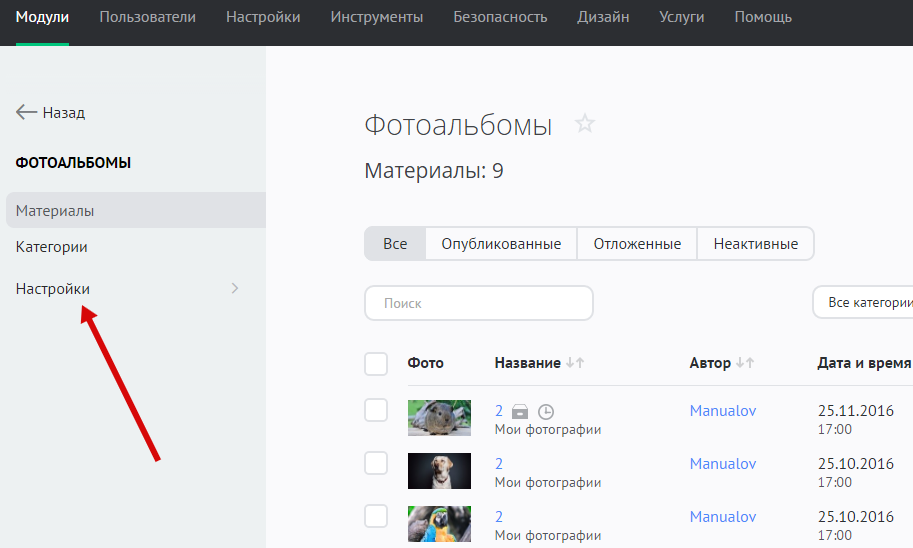The height and width of the screenshot is (548, 913).
Task: Click the clock icon in first row
Action: click(545, 411)
